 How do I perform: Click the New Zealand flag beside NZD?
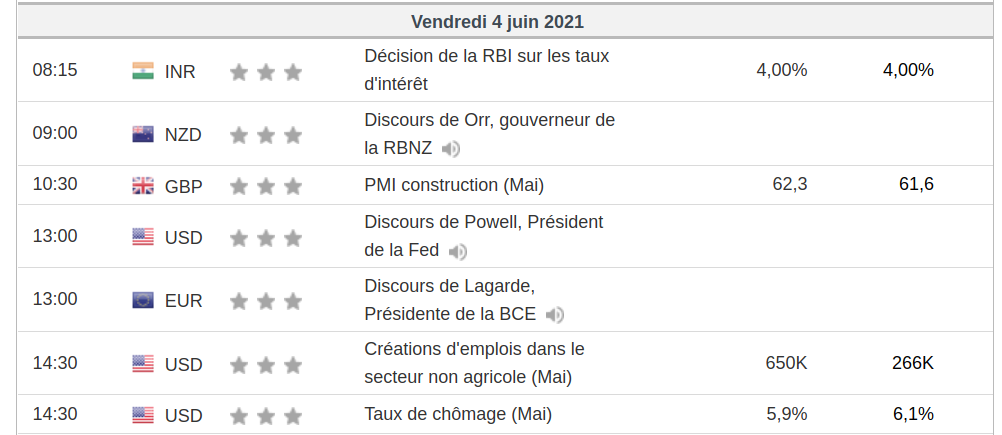click(x=143, y=134)
